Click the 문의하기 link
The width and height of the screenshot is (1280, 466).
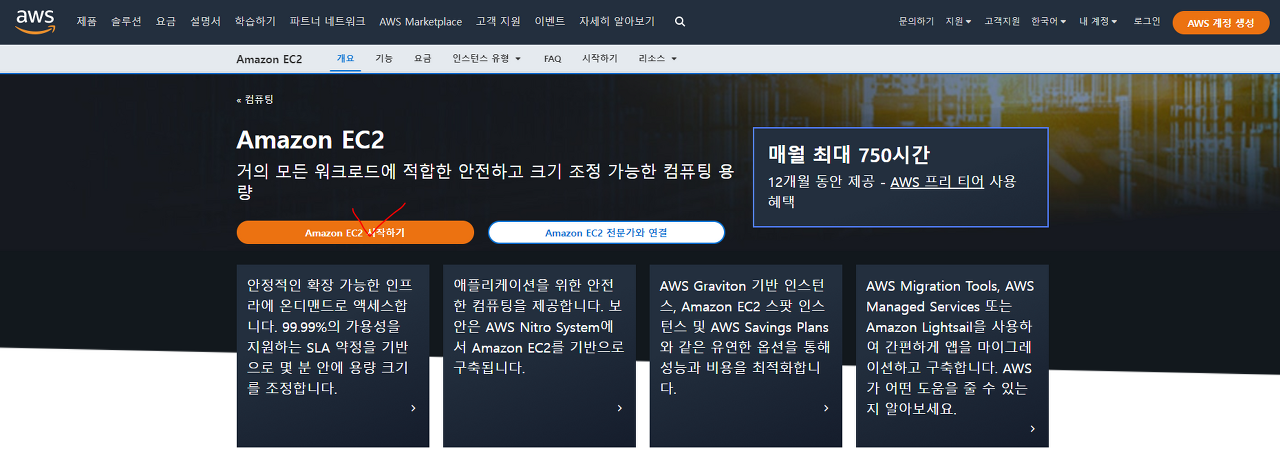click(x=916, y=21)
